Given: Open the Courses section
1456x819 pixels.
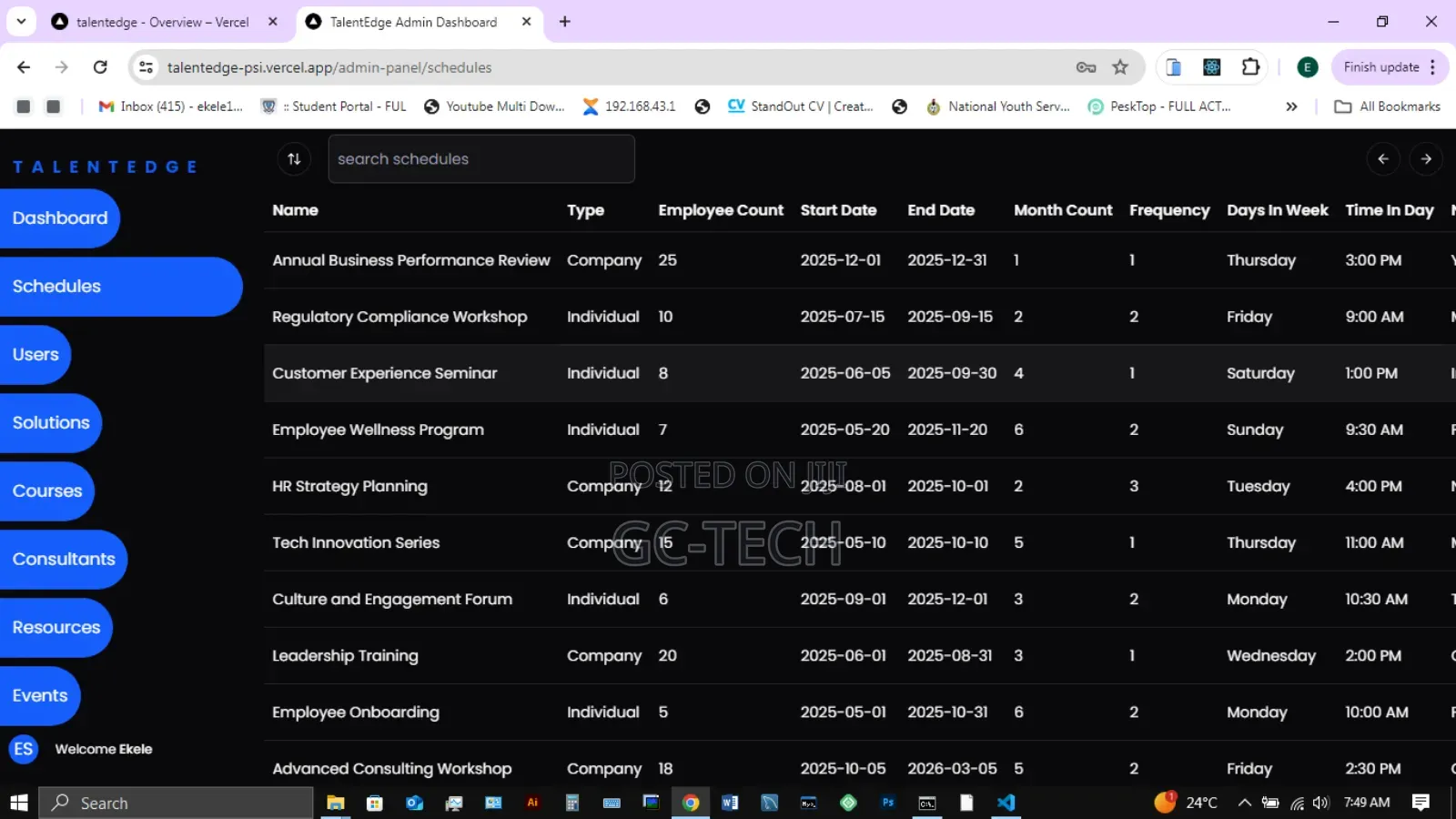Looking at the screenshot, I should pyautogui.click(x=47, y=491).
